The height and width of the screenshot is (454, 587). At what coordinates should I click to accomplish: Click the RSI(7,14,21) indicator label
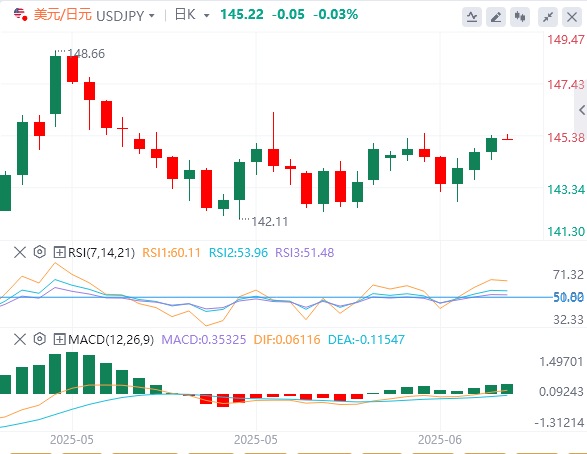pos(101,253)
